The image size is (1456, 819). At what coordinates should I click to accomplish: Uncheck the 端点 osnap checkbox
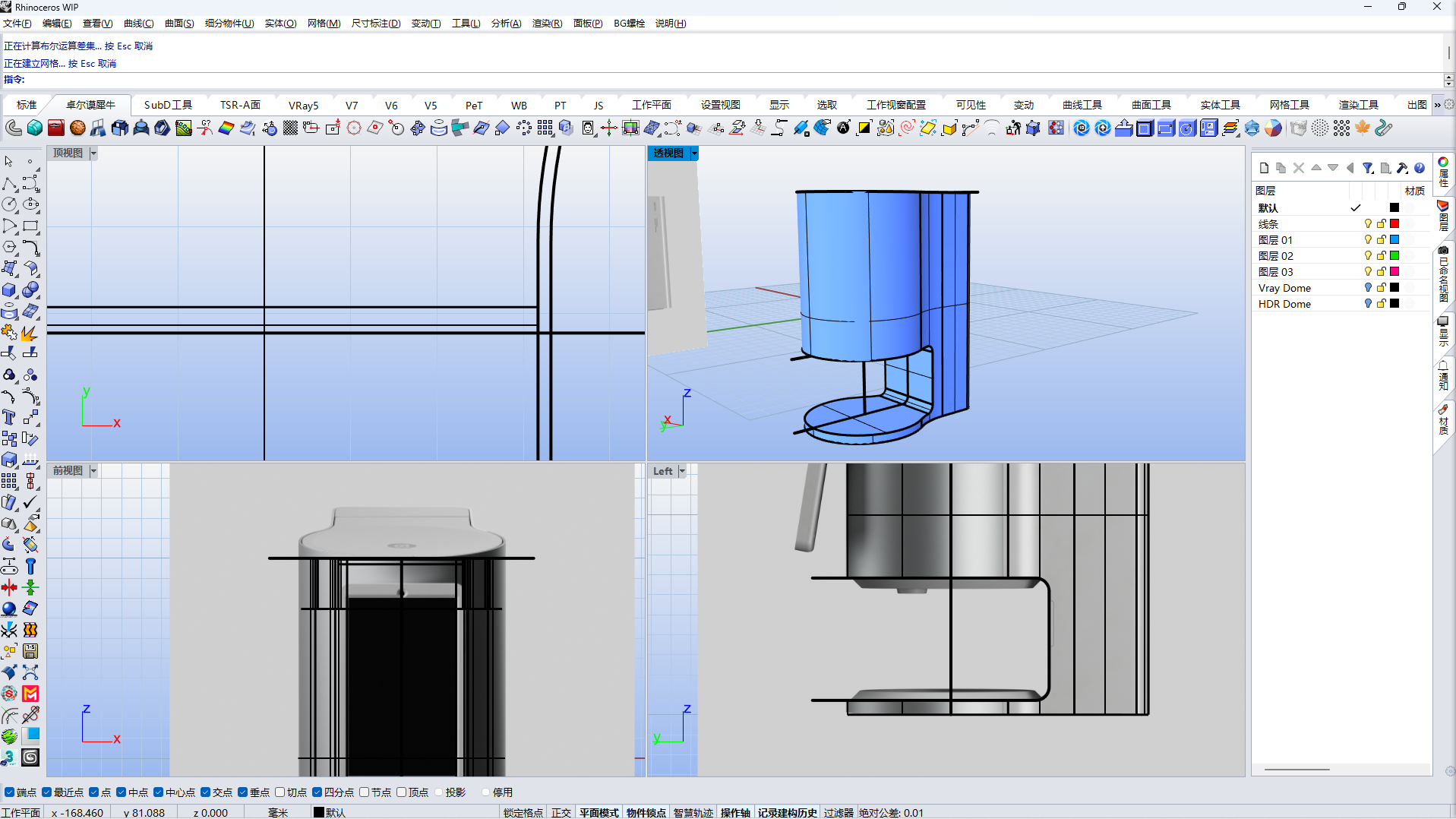coord(10,792)
